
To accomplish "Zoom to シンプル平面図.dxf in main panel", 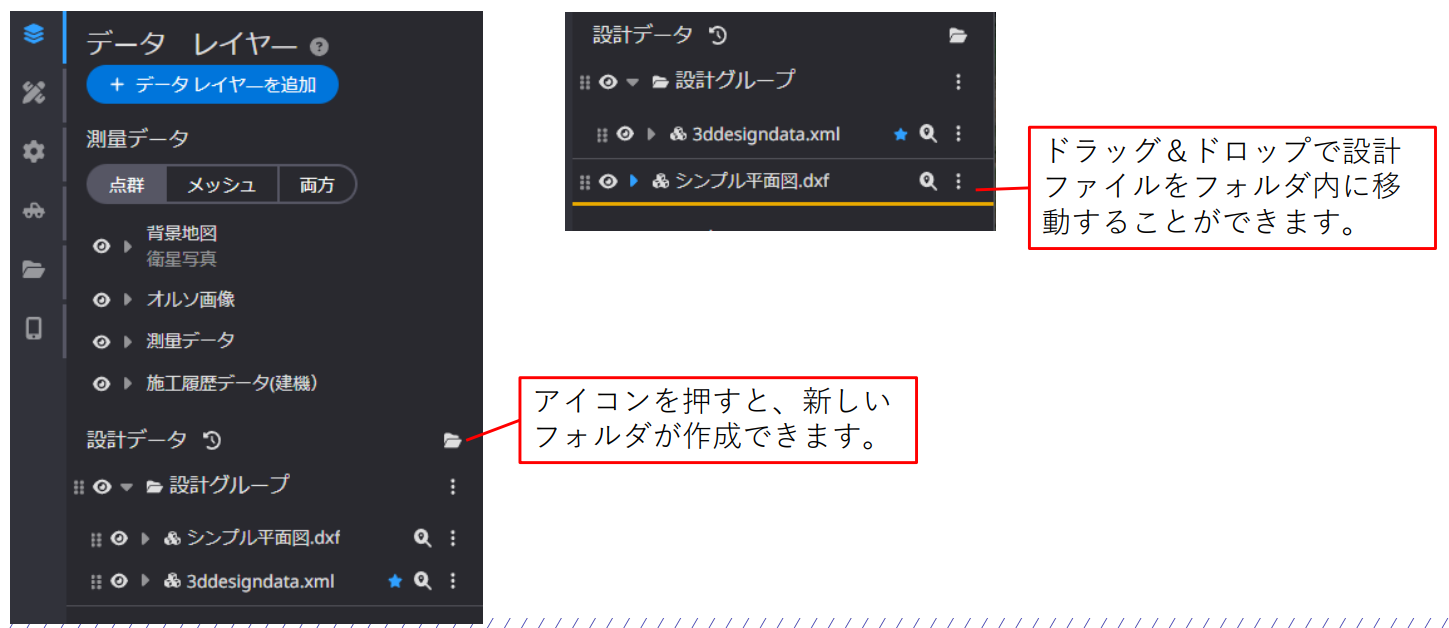I will click(423, 538).
